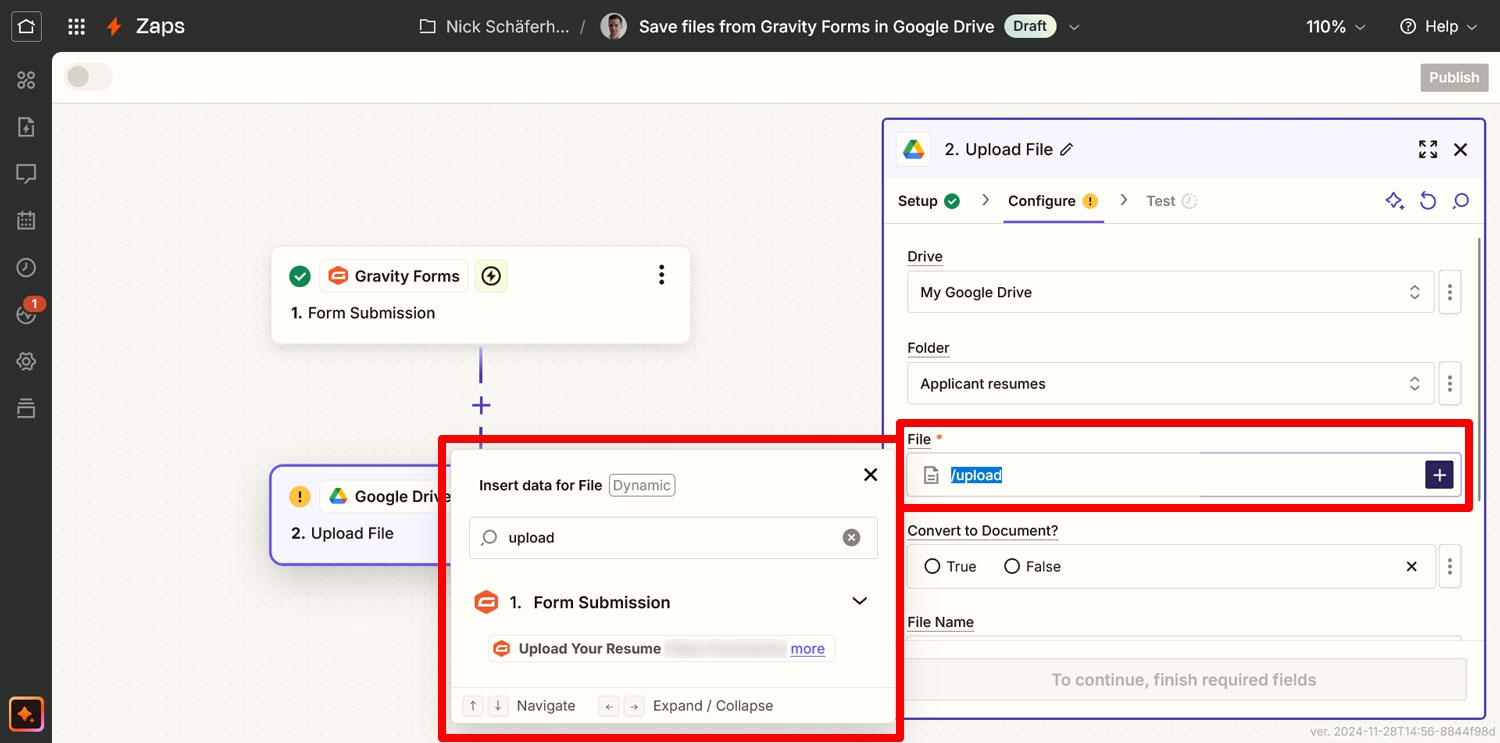Click the more link
Image resolution: width=1500 pixels, height=743 pixels.
pos(808,649)
